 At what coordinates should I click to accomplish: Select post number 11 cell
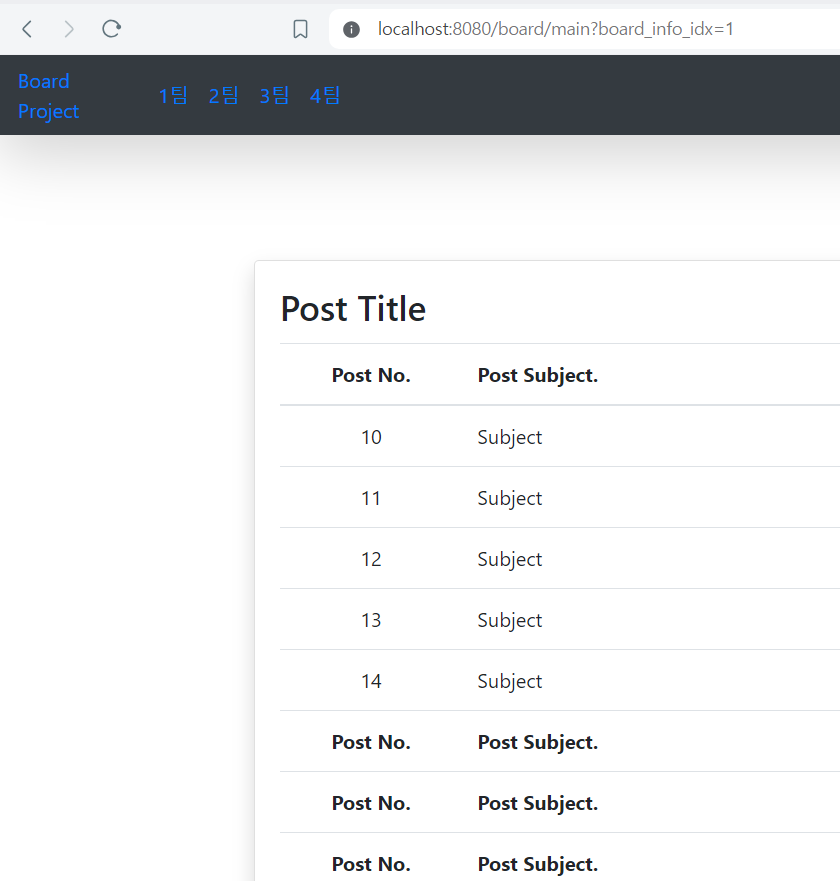click(x=371, y=498)
